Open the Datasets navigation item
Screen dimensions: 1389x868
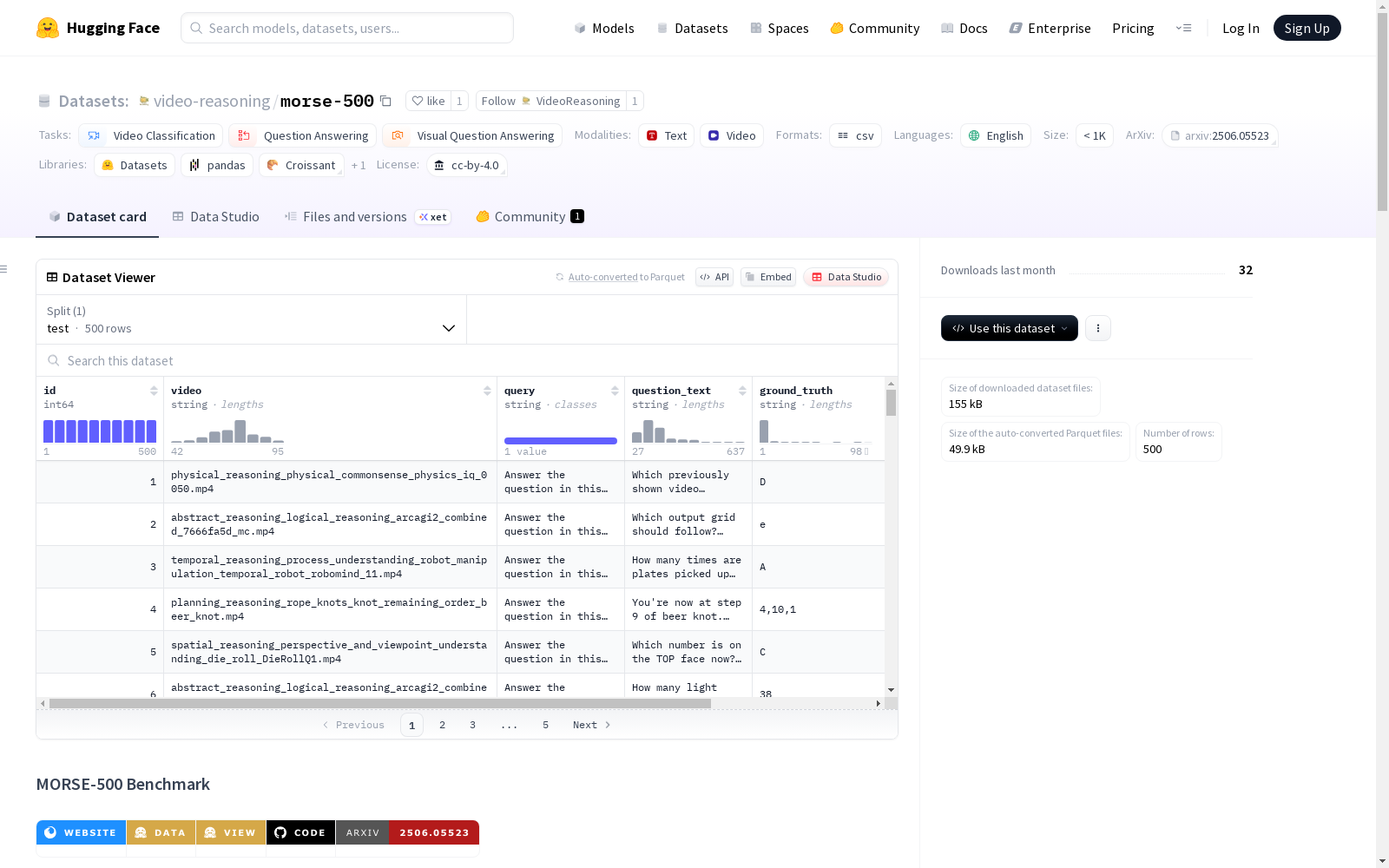(x=692, y=28)
